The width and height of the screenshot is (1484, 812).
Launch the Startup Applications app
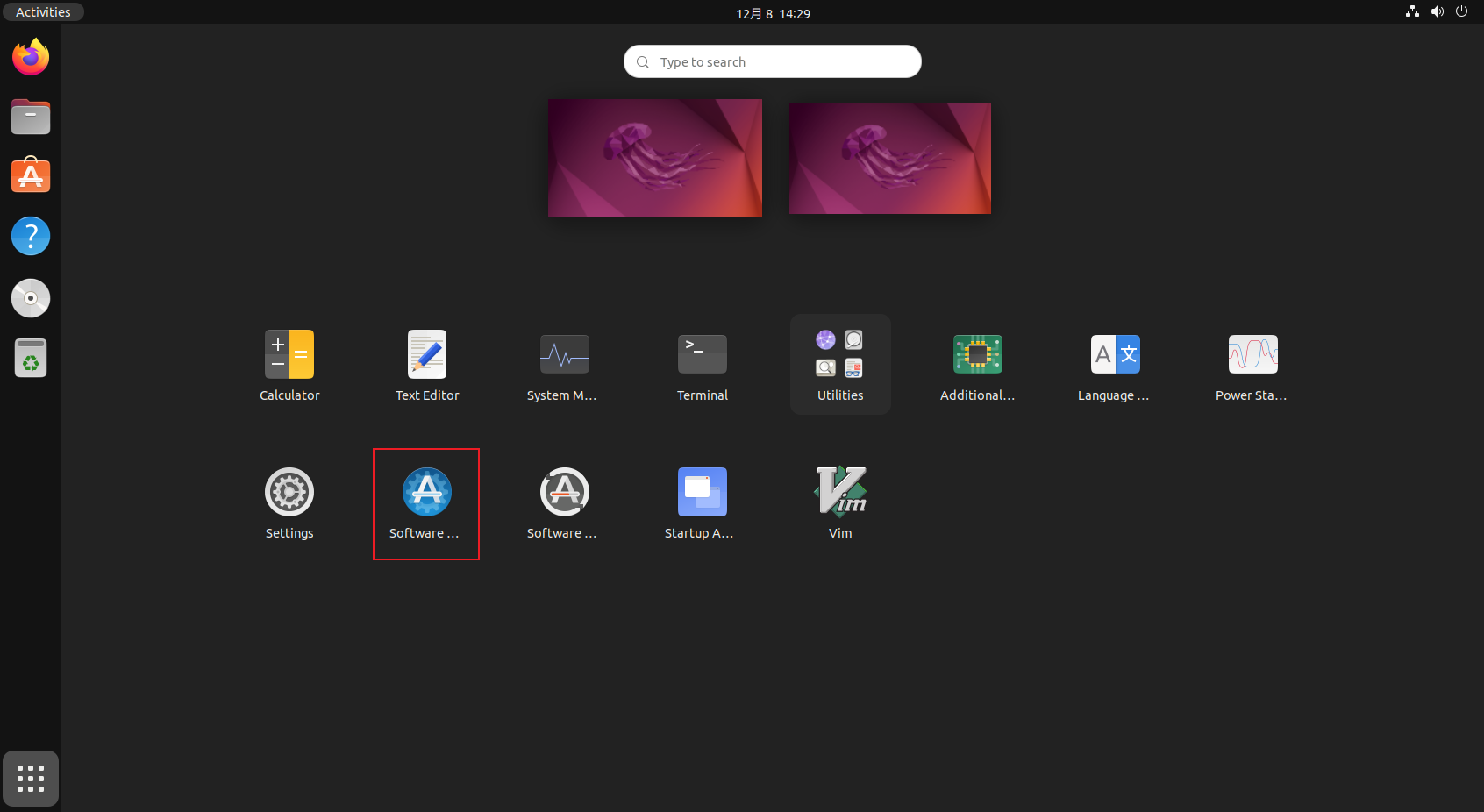703,502
